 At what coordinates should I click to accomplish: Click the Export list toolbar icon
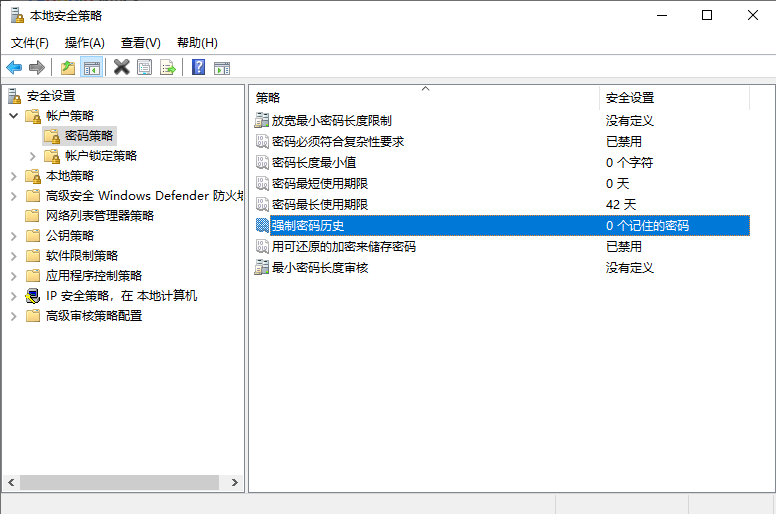point(168,67)
